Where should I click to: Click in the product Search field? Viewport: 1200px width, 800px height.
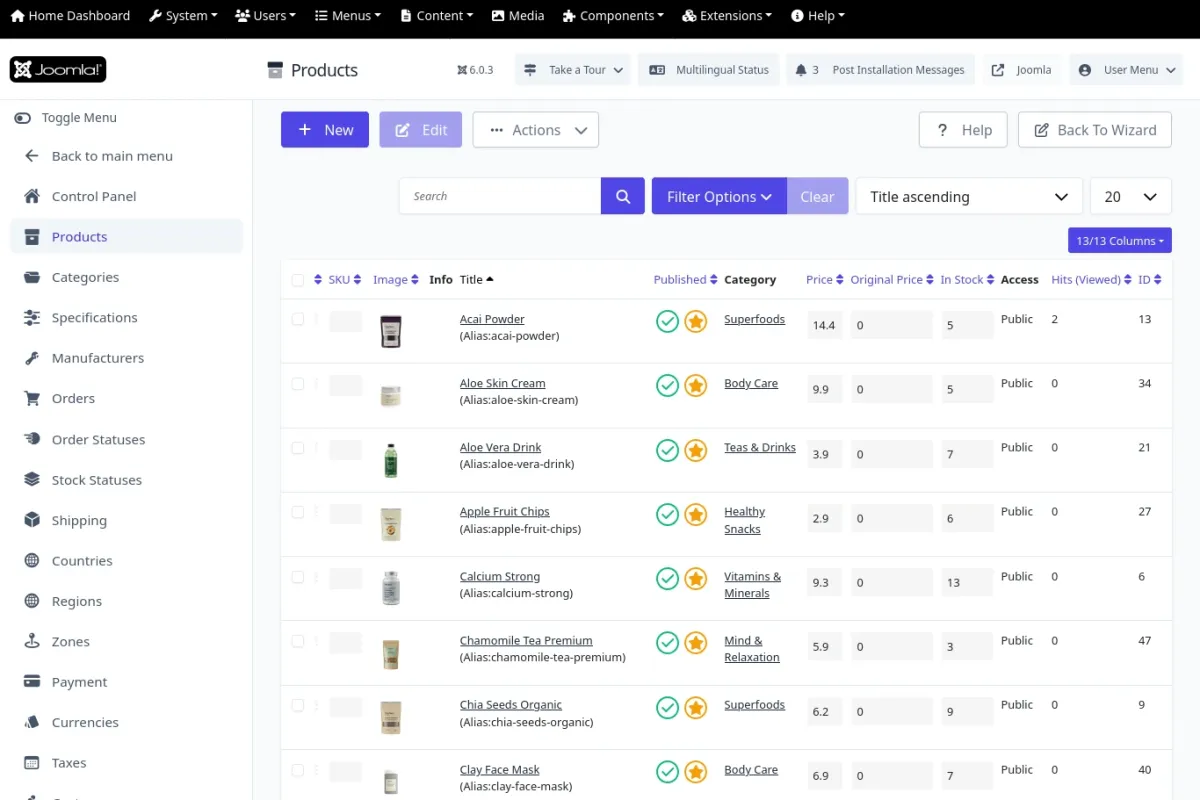500,197
